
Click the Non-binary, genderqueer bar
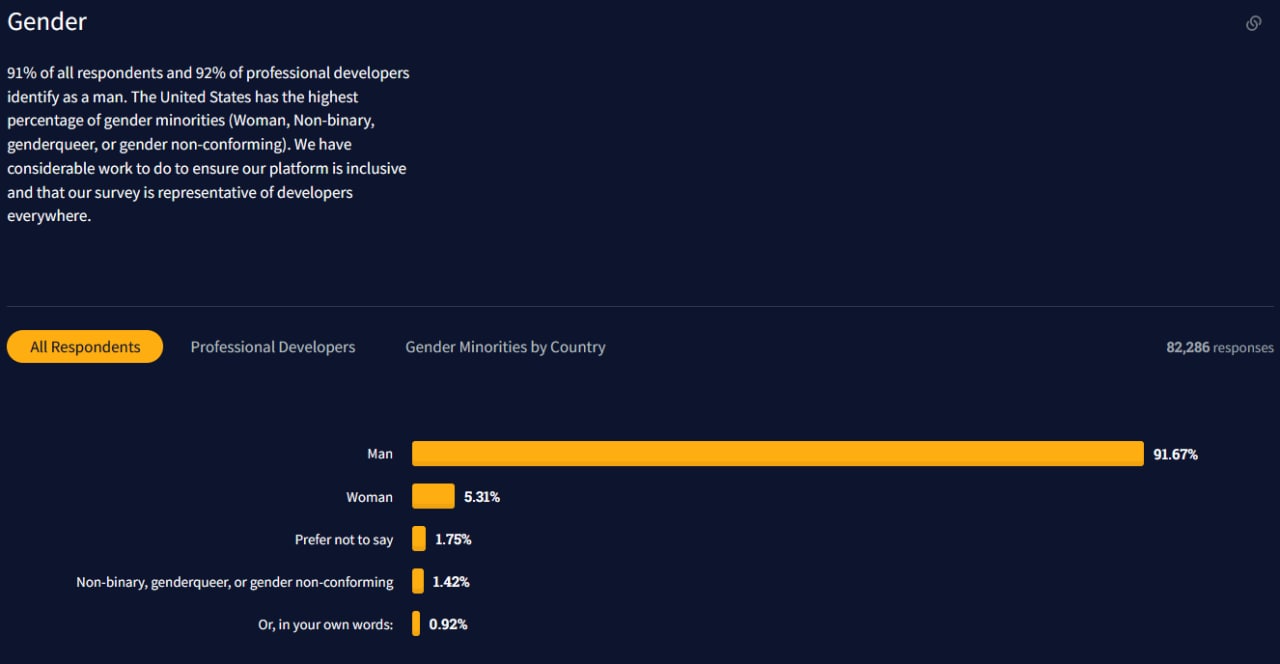point(418,581)
